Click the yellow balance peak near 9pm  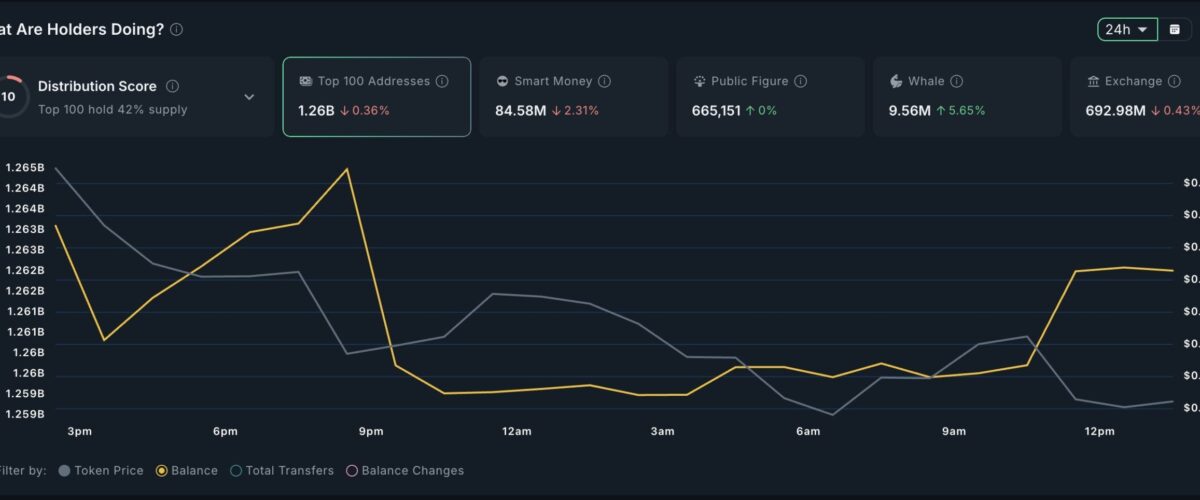347,169
